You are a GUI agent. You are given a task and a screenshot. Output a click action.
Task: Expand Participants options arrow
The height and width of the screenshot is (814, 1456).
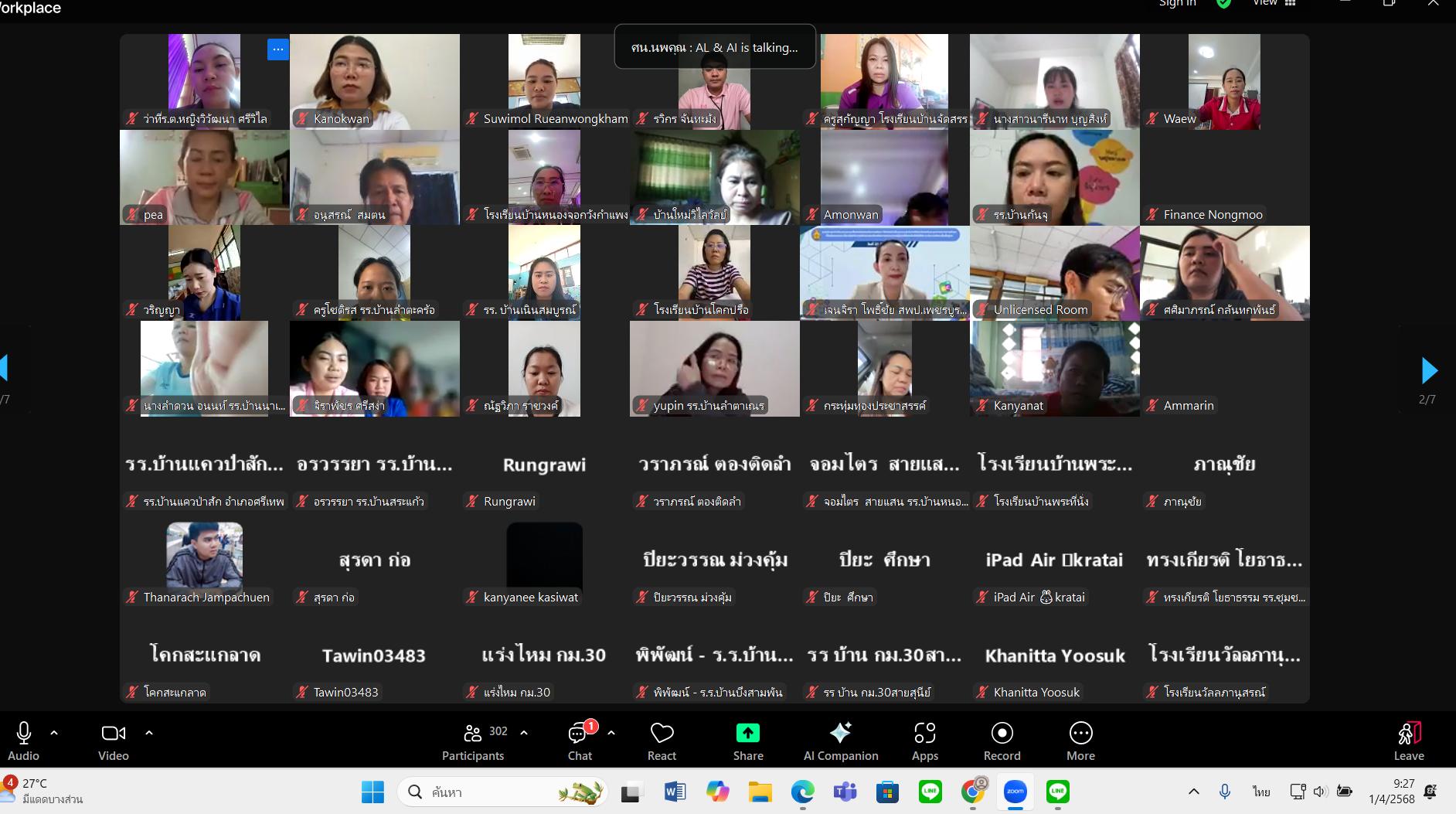click(524, 732)
